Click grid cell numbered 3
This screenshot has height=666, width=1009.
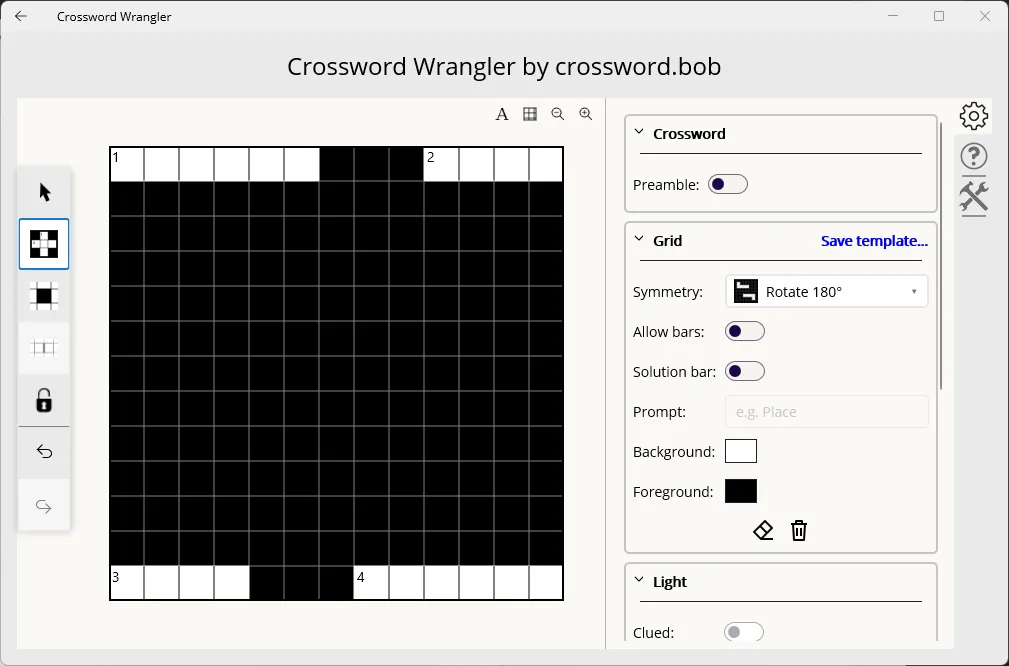click(127, 583)
